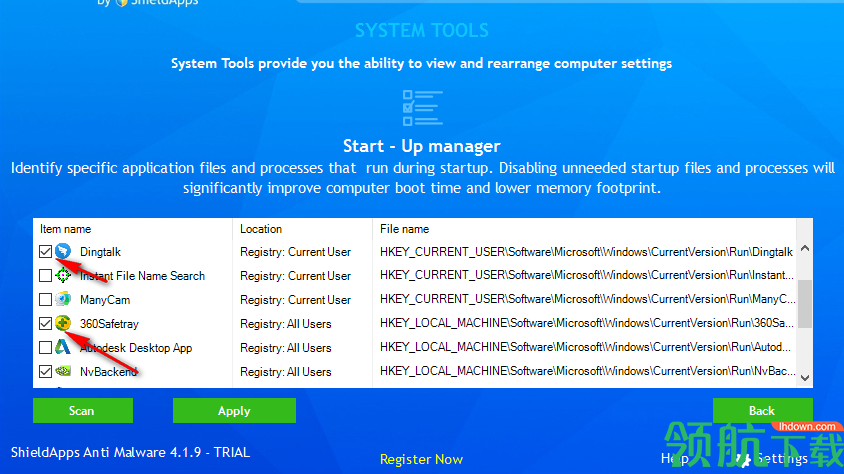Click the startup list scrollbar thumb
The width and height of the screenshot is (844, 474).
pos(805,303)
